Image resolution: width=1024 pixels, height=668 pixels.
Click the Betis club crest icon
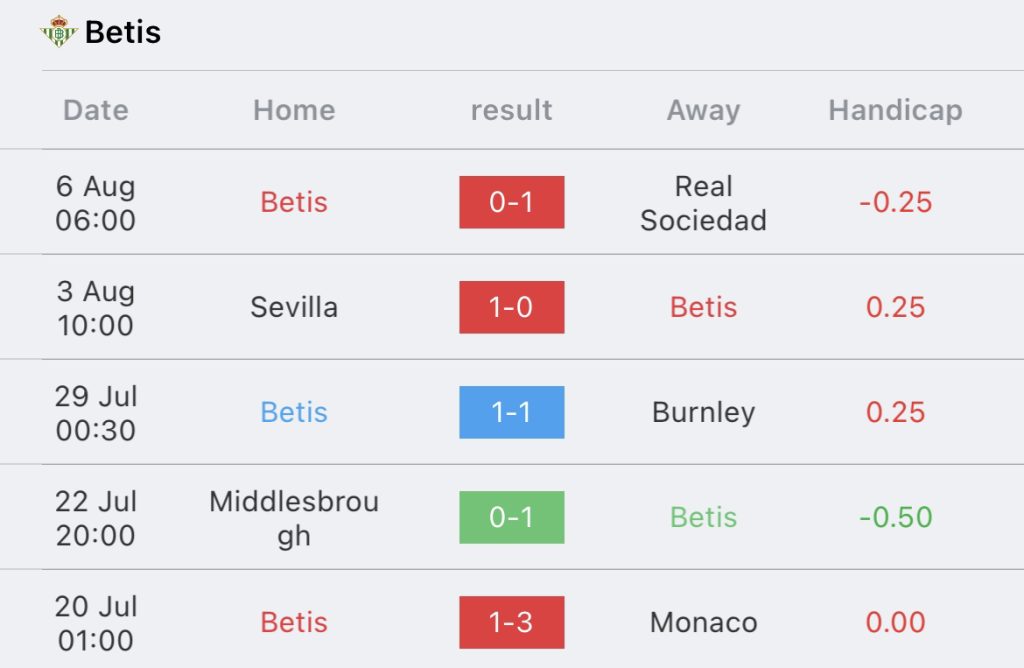point(59,31)
